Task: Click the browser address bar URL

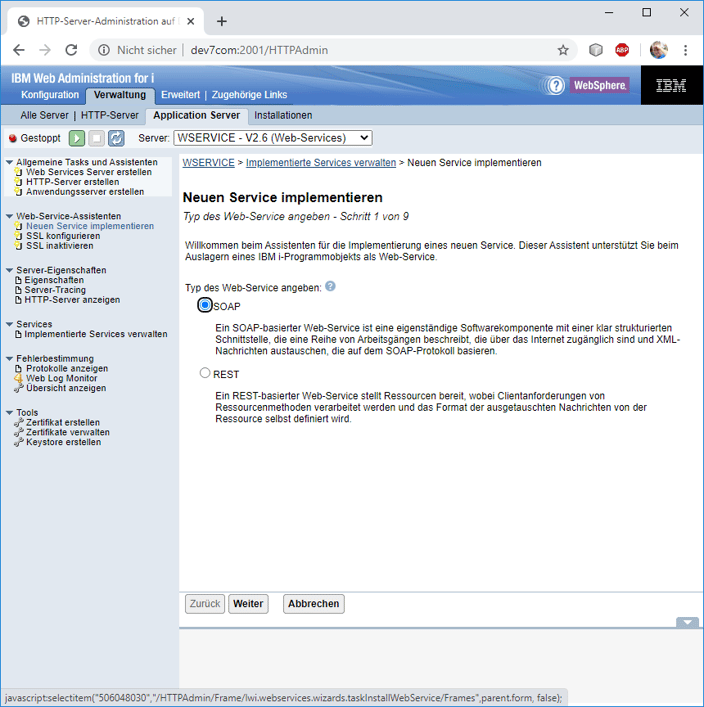Action: 259,50
